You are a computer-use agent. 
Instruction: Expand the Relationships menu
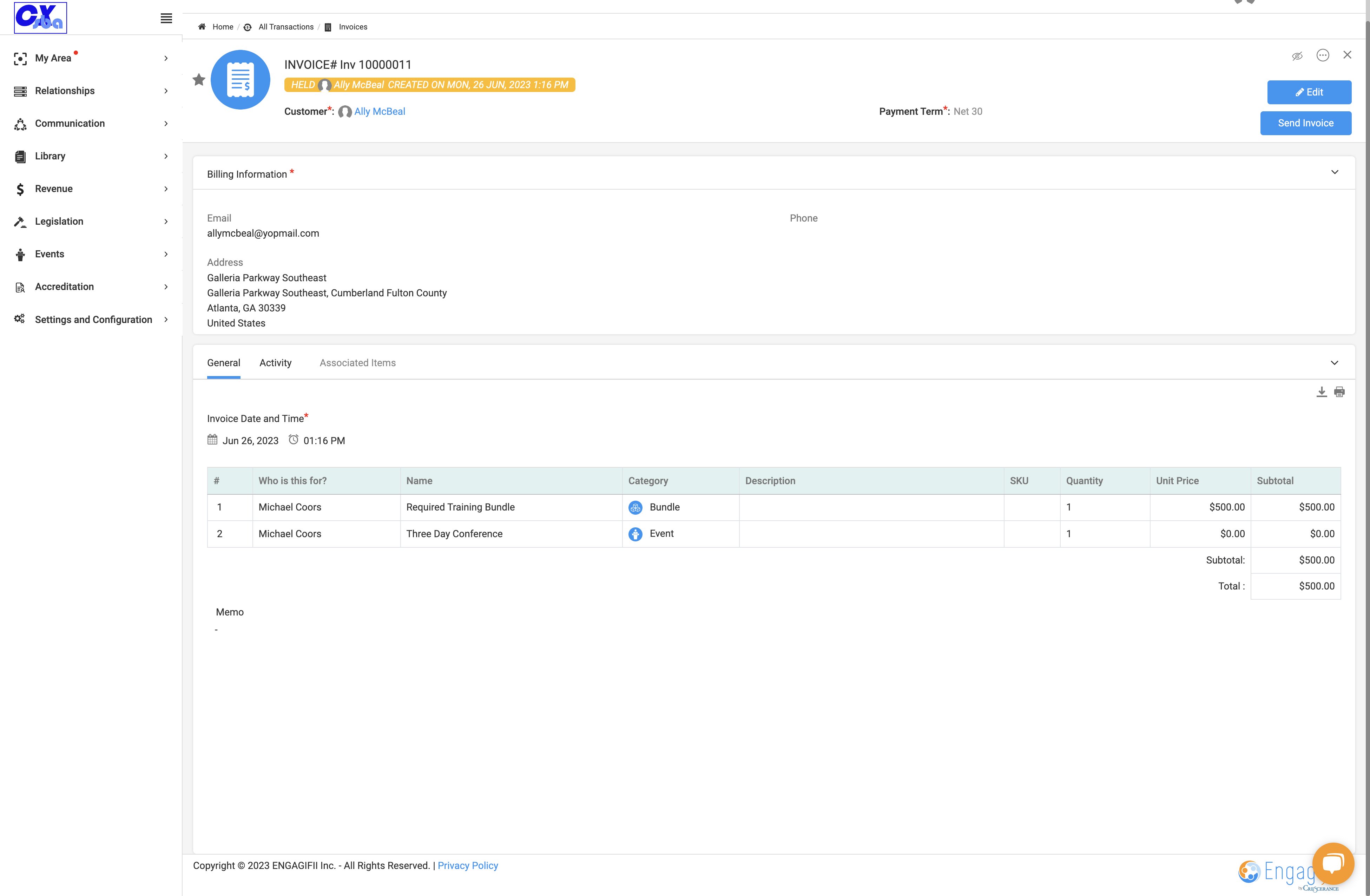91,91
